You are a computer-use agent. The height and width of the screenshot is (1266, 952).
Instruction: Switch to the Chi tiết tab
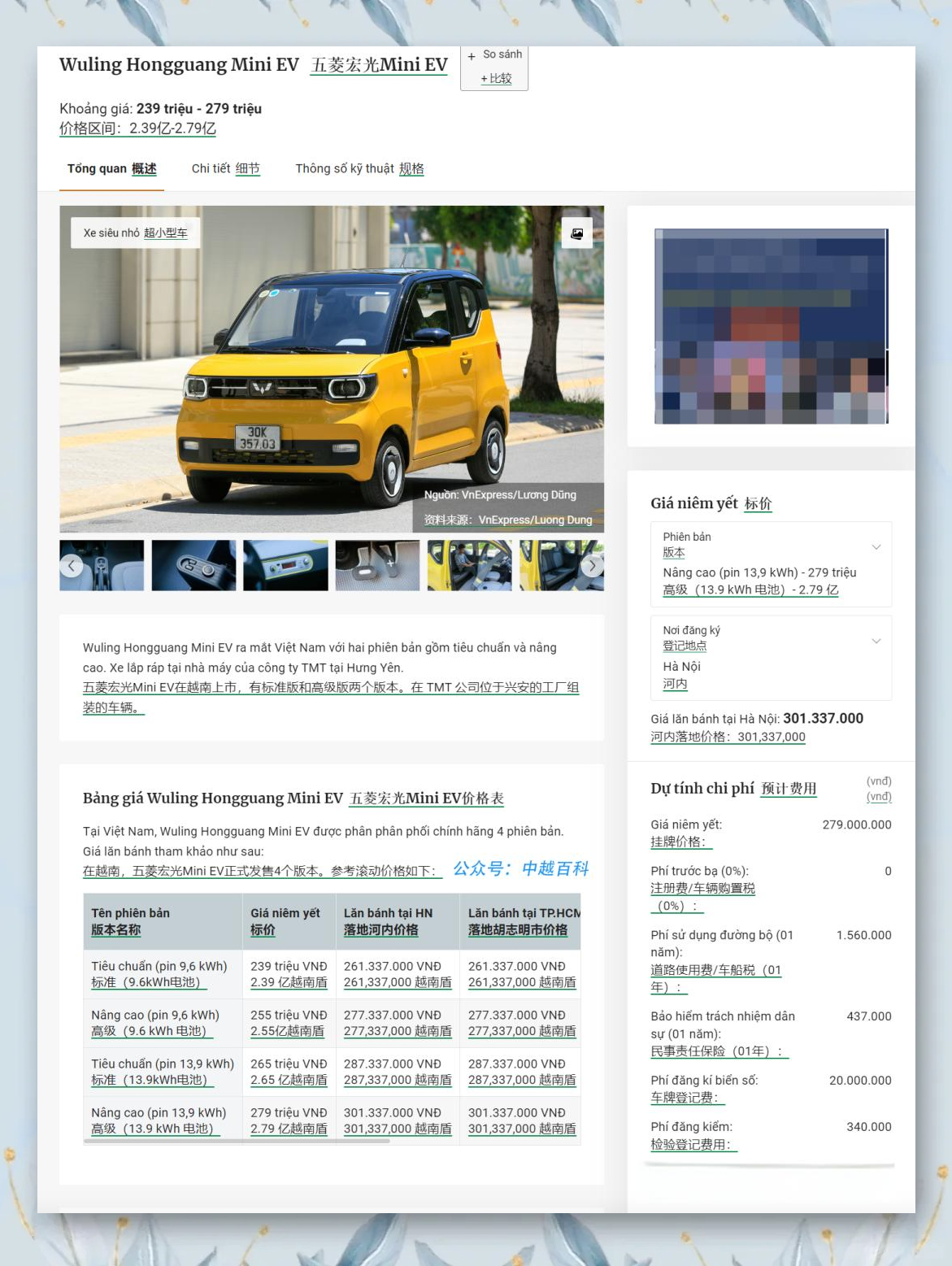(225, 169)
